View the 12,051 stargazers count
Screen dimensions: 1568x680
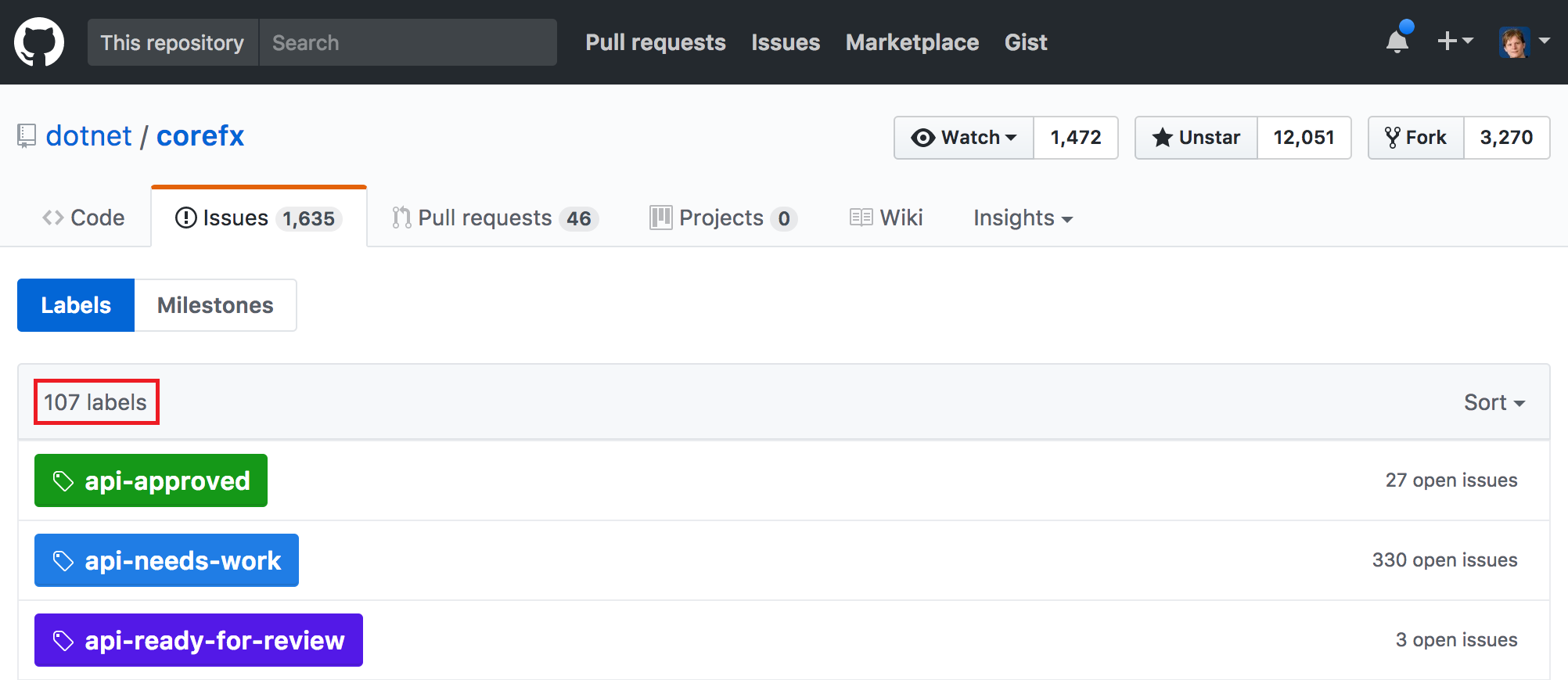click(1304, 138)
